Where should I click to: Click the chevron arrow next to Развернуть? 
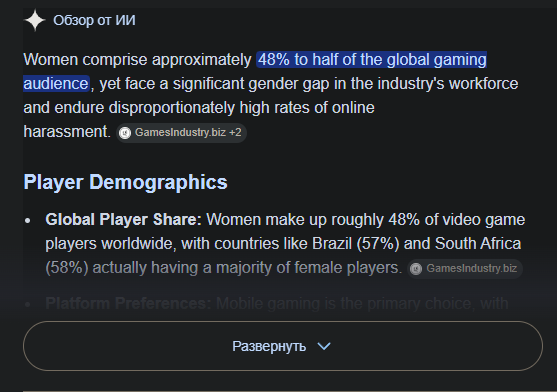[x=324, y=346]
